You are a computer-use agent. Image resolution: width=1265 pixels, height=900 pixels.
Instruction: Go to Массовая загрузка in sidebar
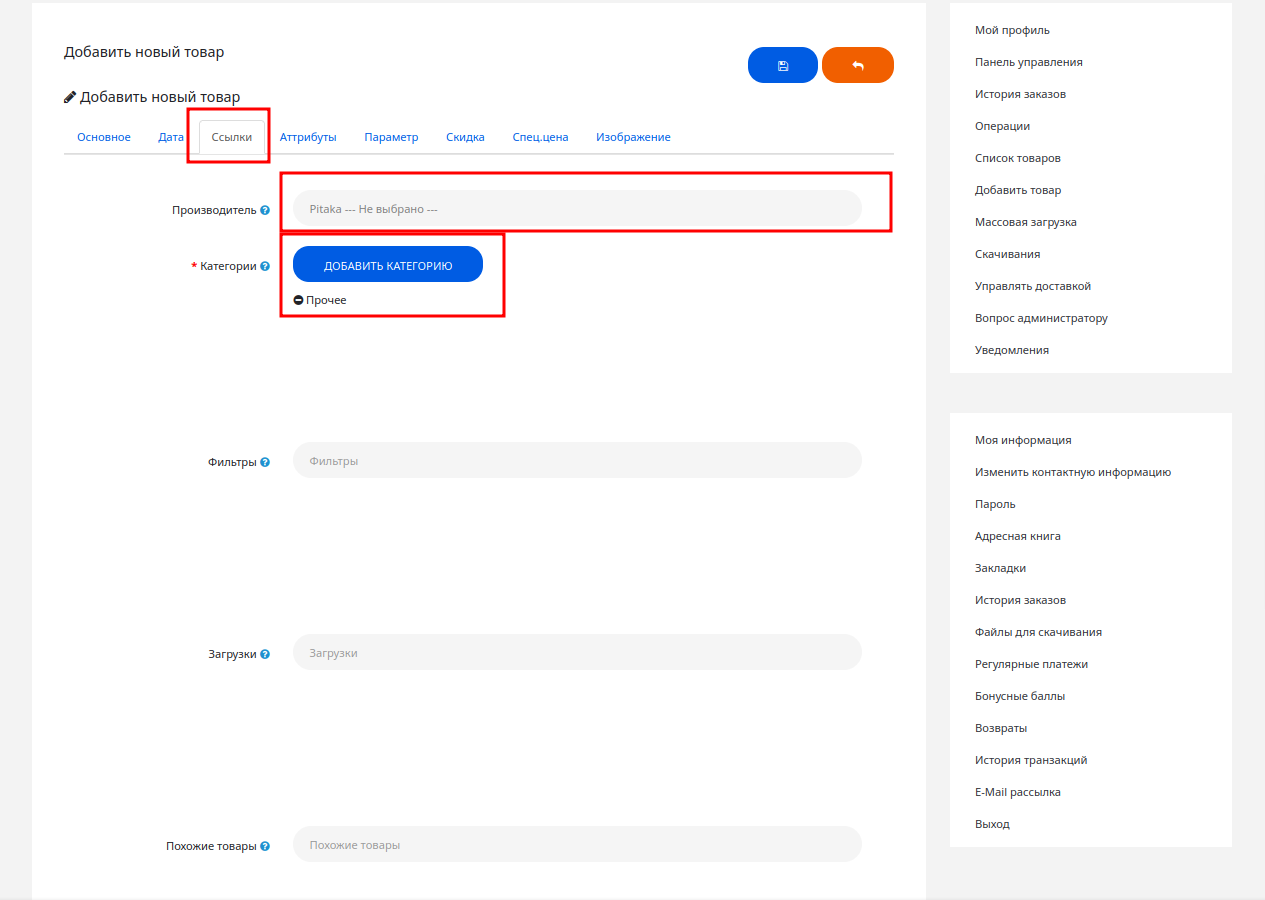pos(1025,222)
